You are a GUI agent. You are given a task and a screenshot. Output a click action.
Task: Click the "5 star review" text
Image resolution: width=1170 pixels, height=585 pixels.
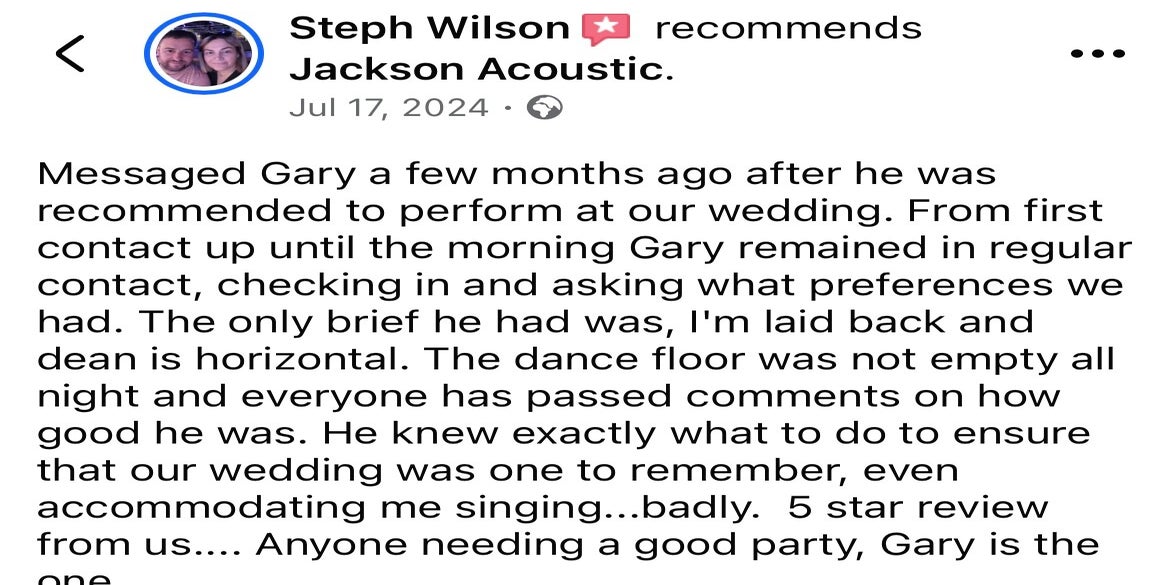coord(918,507)
